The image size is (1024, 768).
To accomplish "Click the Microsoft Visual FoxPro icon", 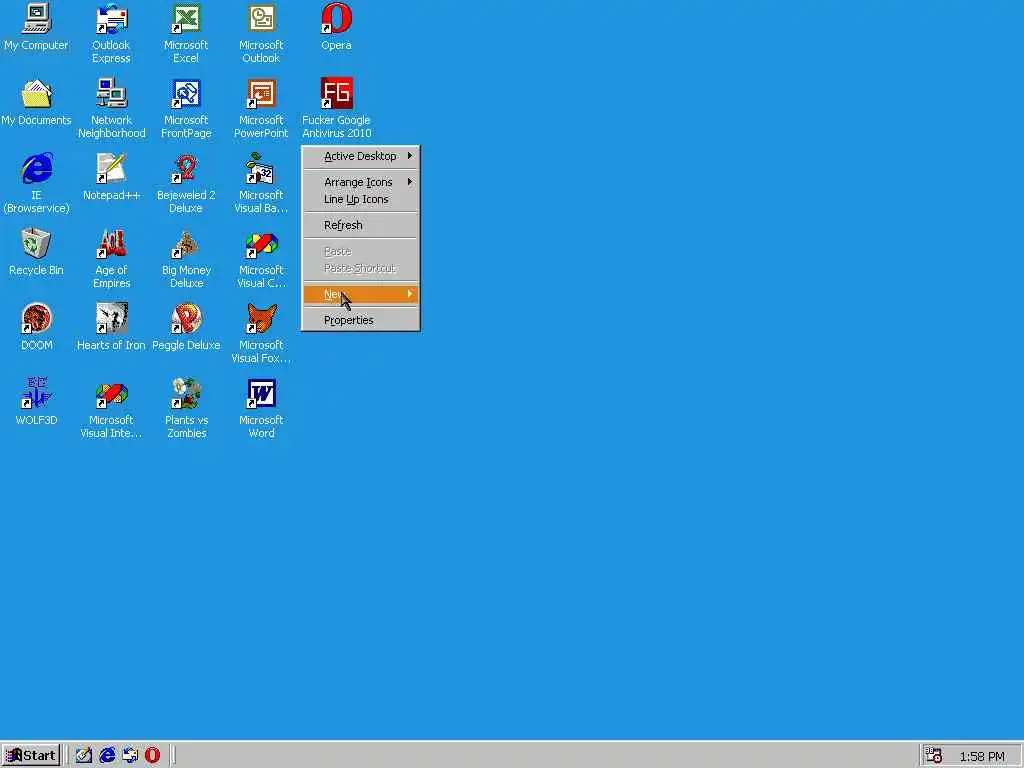I will 261,333.
